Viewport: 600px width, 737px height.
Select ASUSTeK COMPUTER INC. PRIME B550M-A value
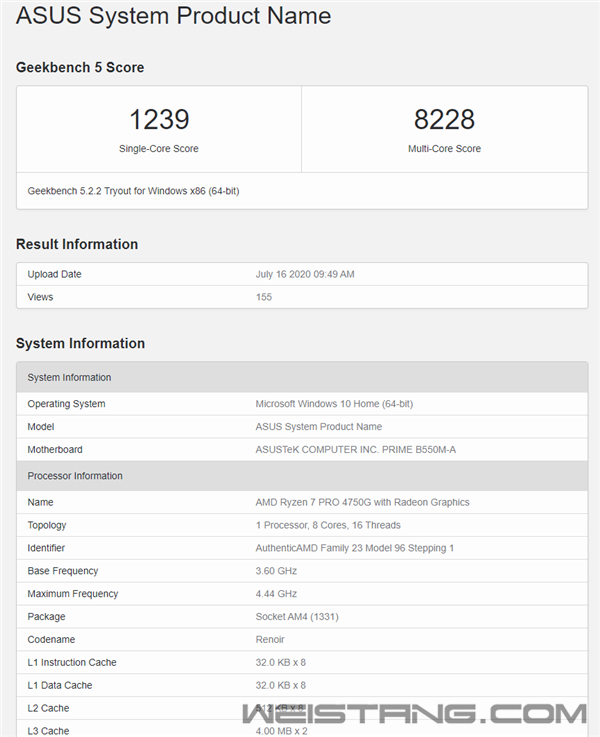click(x=356, y=450)
